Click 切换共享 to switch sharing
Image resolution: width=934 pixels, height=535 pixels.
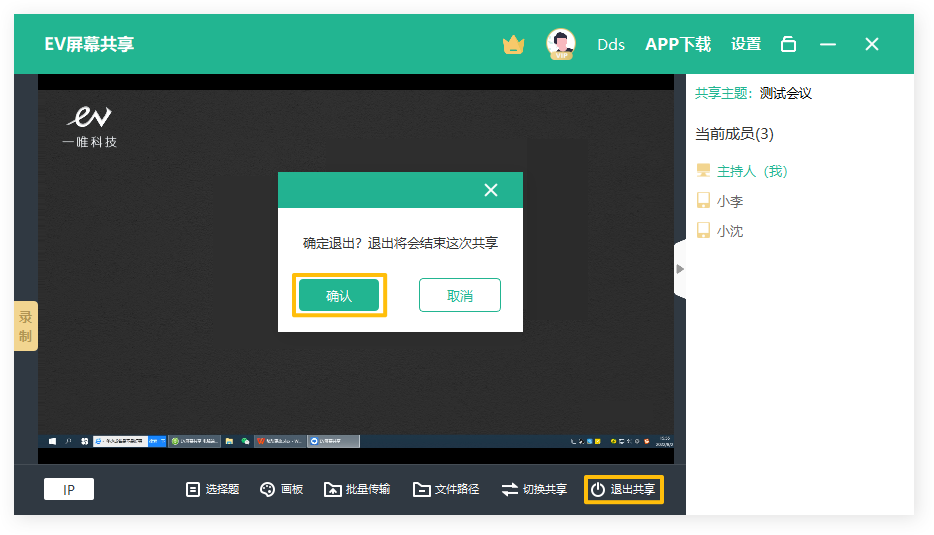[x=534, y=489]
